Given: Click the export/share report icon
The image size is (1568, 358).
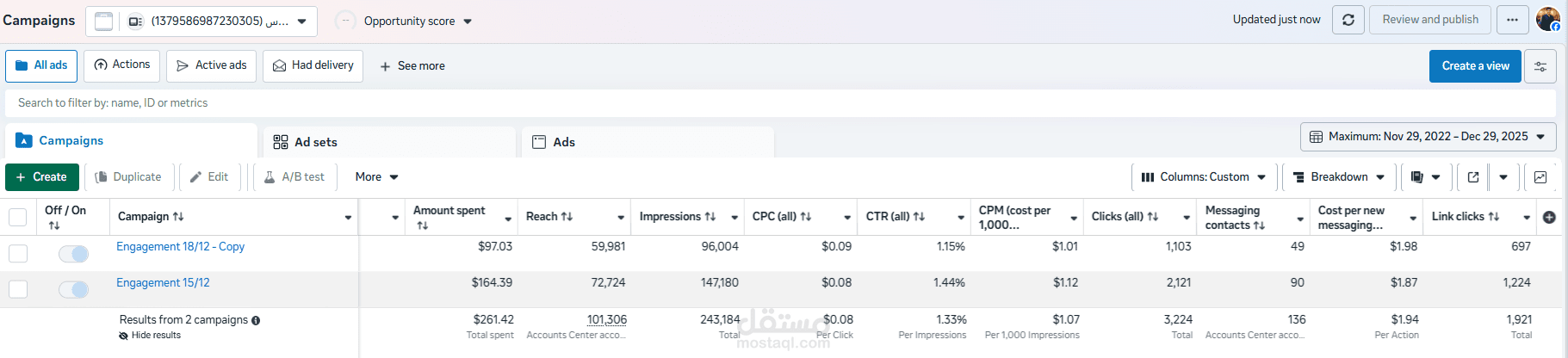Looking at the screenshot, I should tap(1473, 177).
